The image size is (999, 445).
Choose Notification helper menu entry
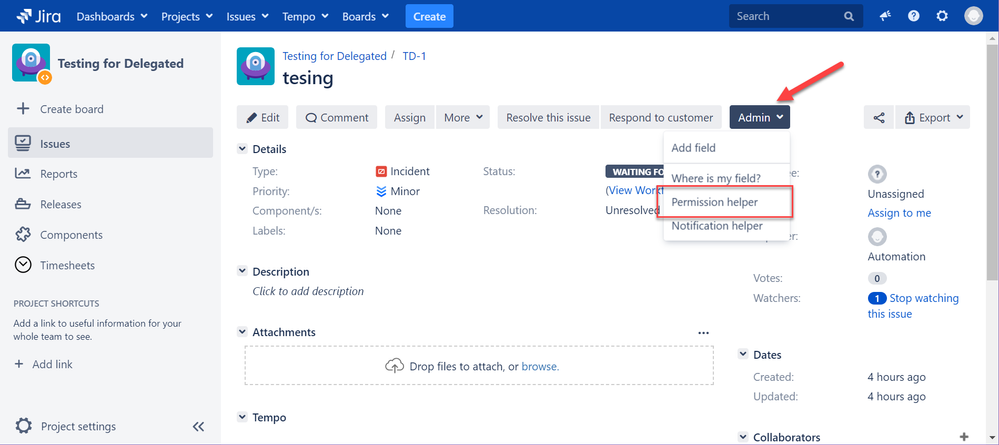(x=717, y=226)
